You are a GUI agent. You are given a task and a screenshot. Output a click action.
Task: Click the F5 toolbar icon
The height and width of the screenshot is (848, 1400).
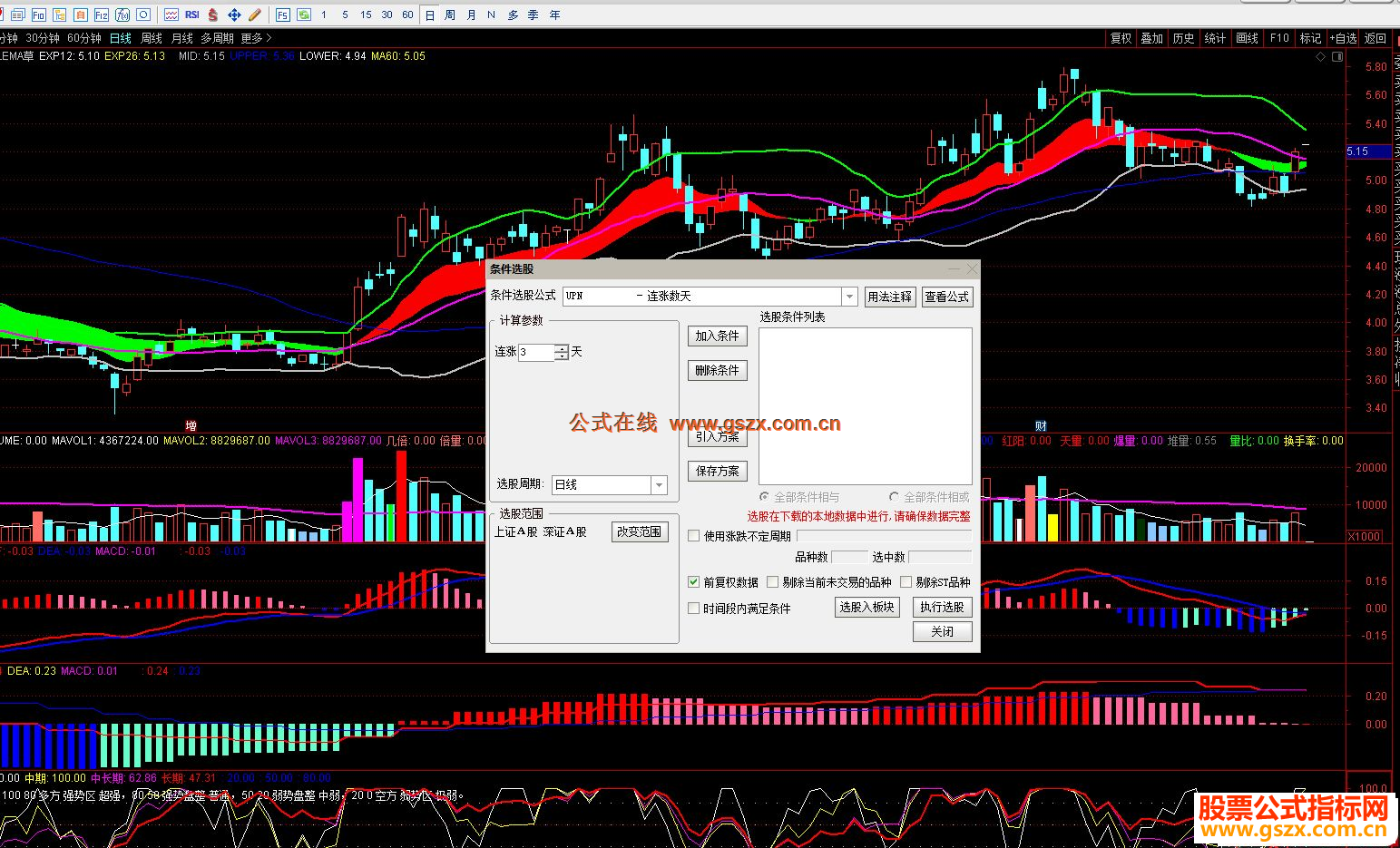click(282, 15)
